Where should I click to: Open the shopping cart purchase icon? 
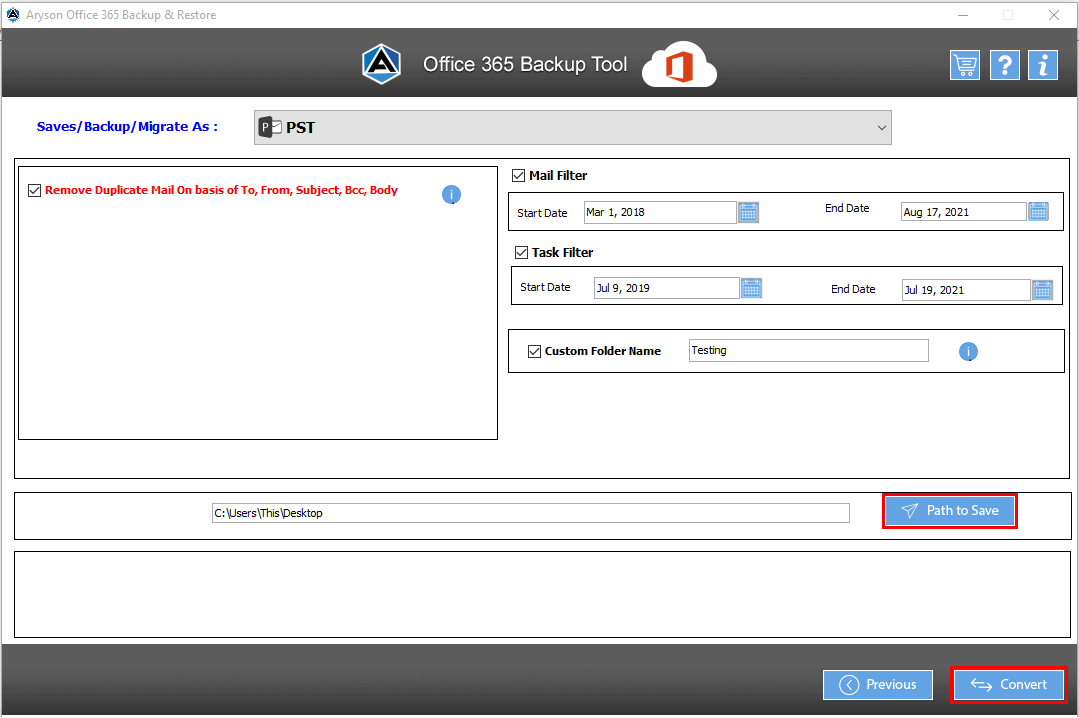[965, 65]
